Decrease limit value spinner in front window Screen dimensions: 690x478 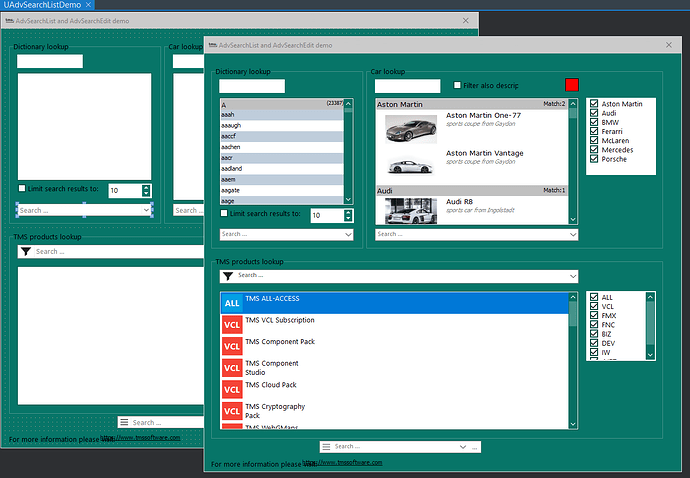tap(348, 218)
